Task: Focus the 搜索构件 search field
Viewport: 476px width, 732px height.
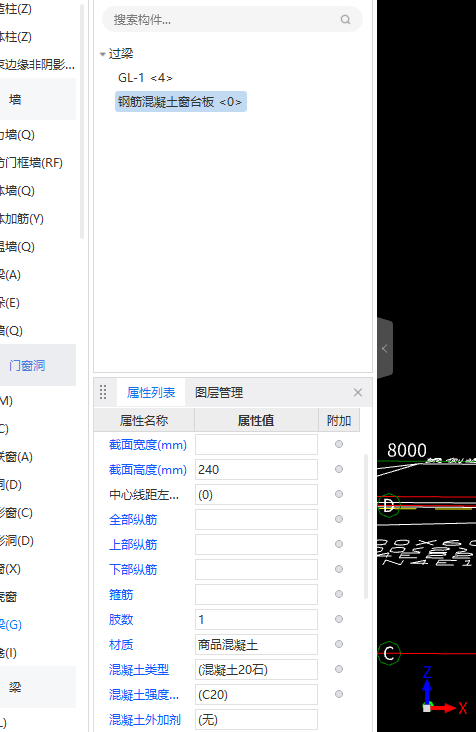Action: click(232, 20)
